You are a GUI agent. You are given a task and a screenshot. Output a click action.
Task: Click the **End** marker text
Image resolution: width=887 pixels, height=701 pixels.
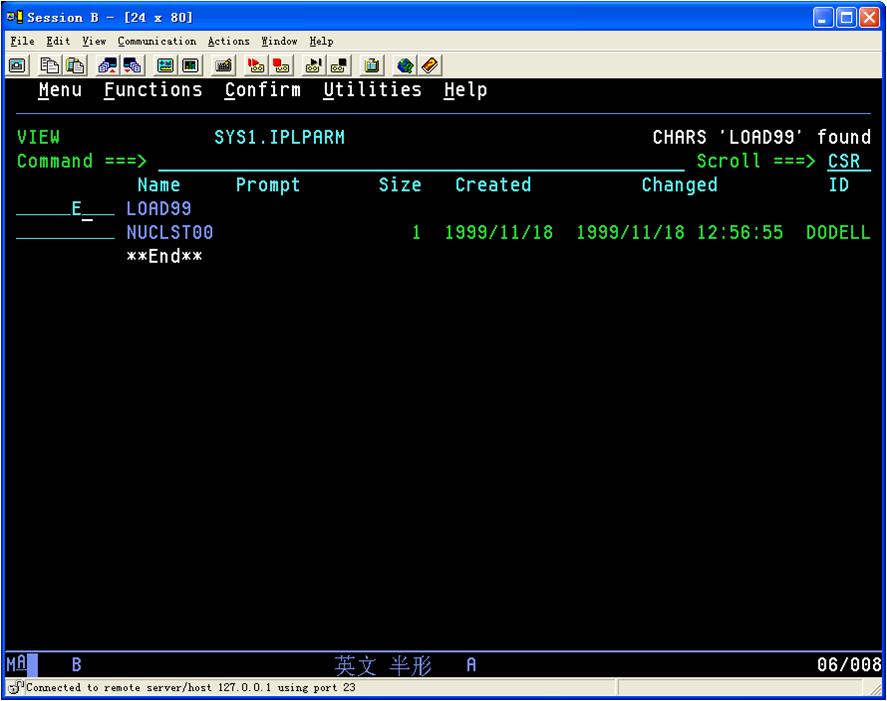164,256
